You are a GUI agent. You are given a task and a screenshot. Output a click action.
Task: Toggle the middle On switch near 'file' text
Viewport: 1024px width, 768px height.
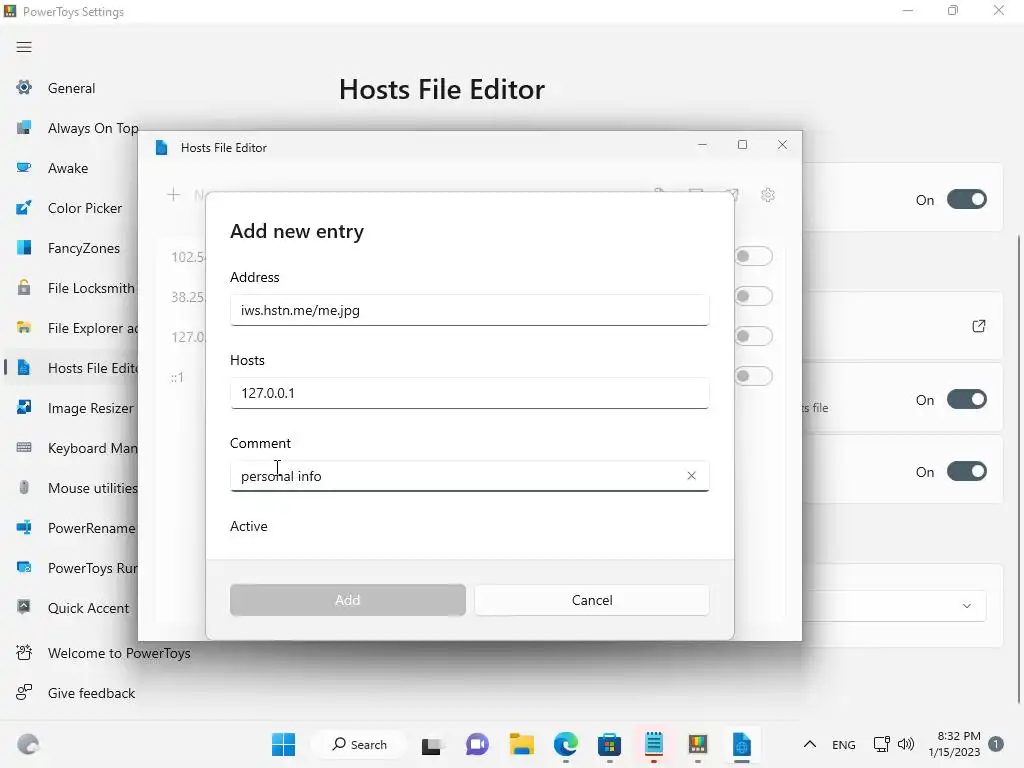(x=967, y=399)
